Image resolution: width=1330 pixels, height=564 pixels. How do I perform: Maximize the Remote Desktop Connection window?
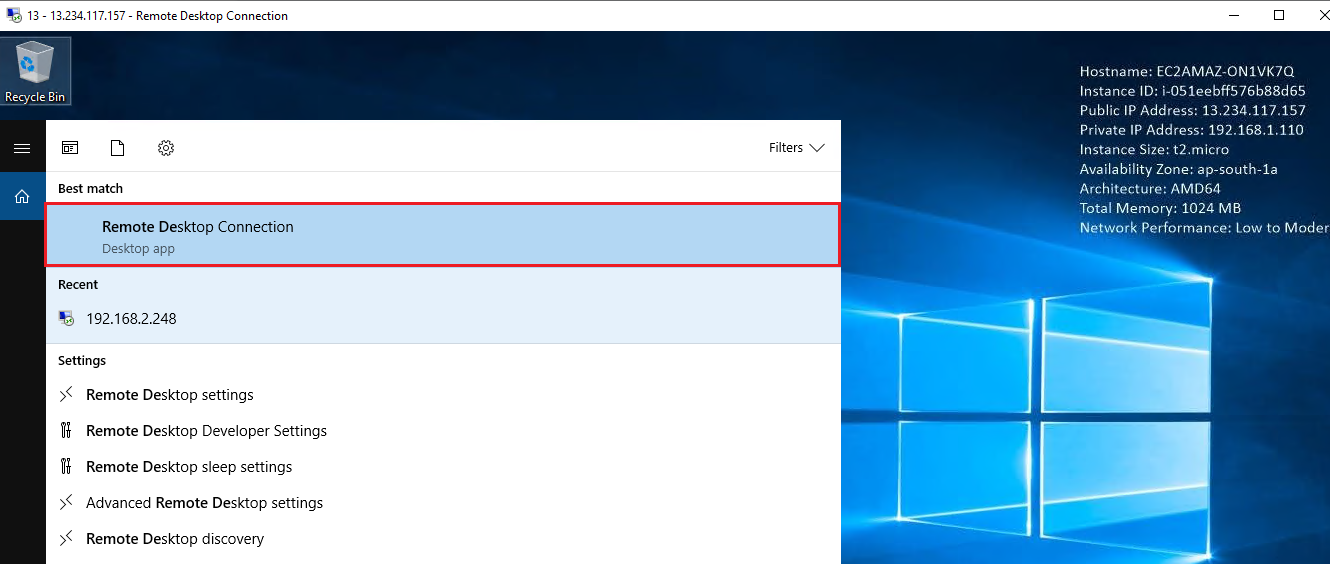coord(1279,15)
